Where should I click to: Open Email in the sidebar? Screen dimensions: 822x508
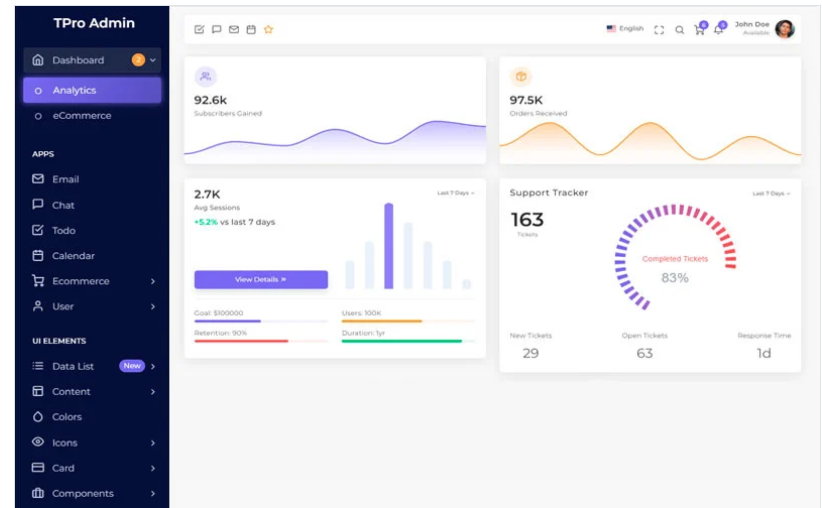click(x=65, y=179)
